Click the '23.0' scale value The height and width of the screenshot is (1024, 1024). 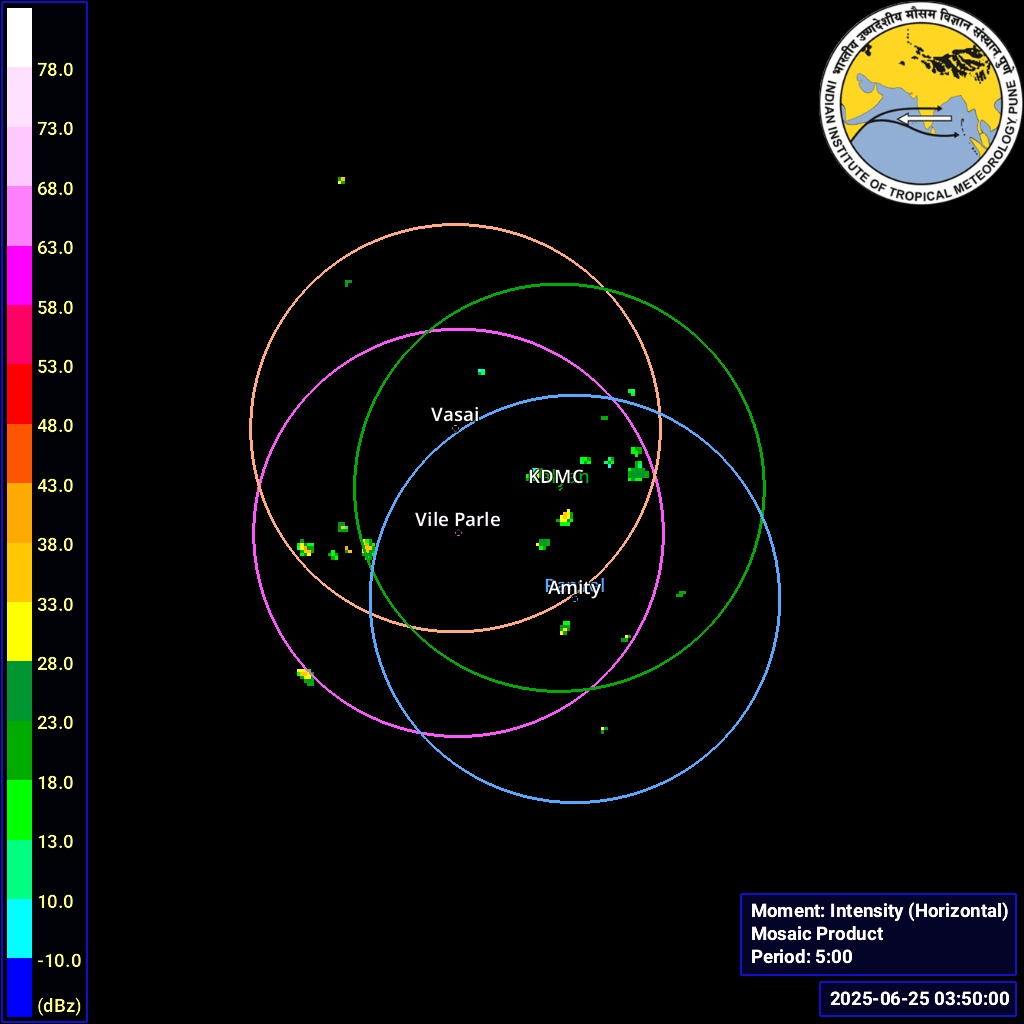(x=55, y=722)
